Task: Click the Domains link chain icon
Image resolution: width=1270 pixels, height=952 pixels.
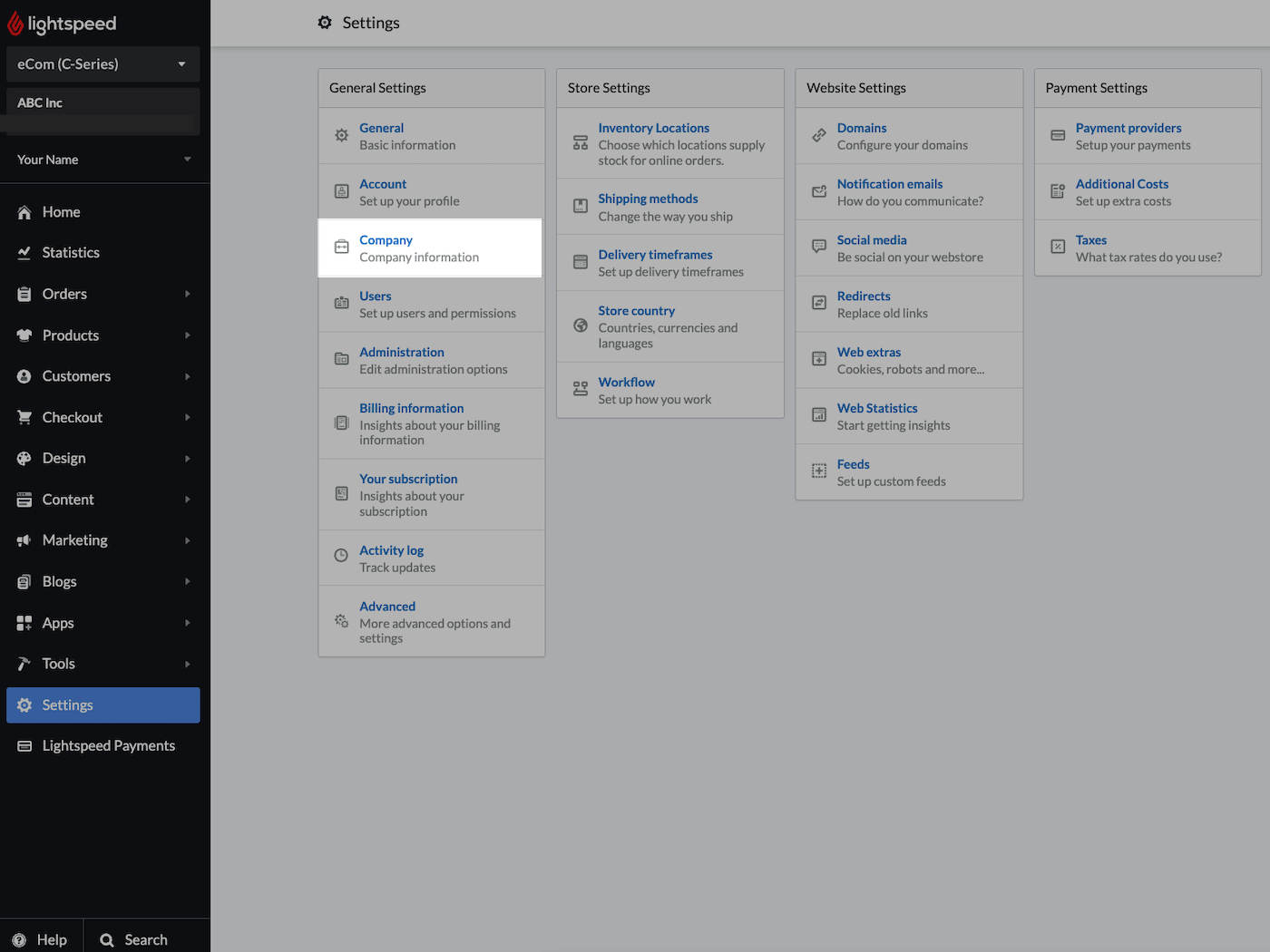Action: tap(819, 136)
